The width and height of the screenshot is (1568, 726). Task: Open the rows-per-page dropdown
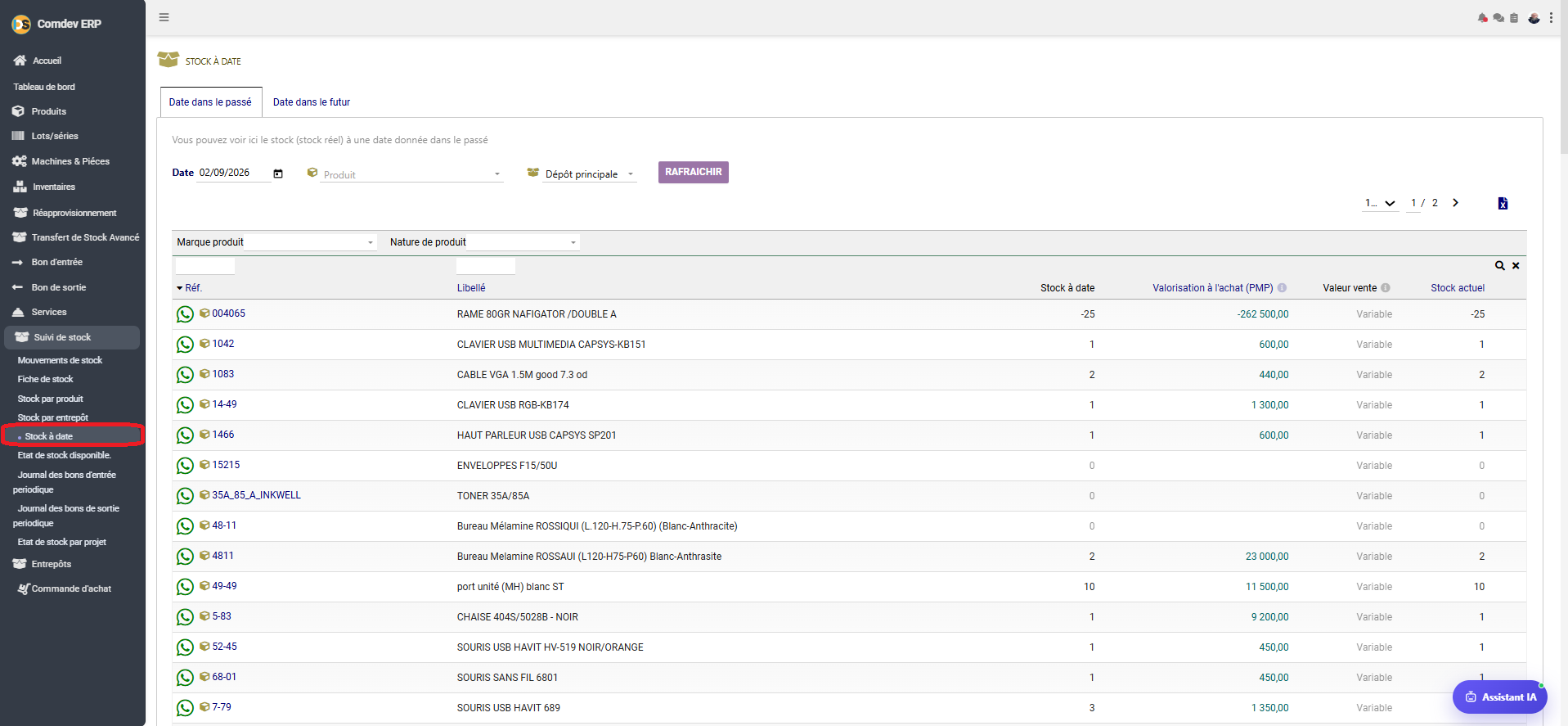(1380, 203)
